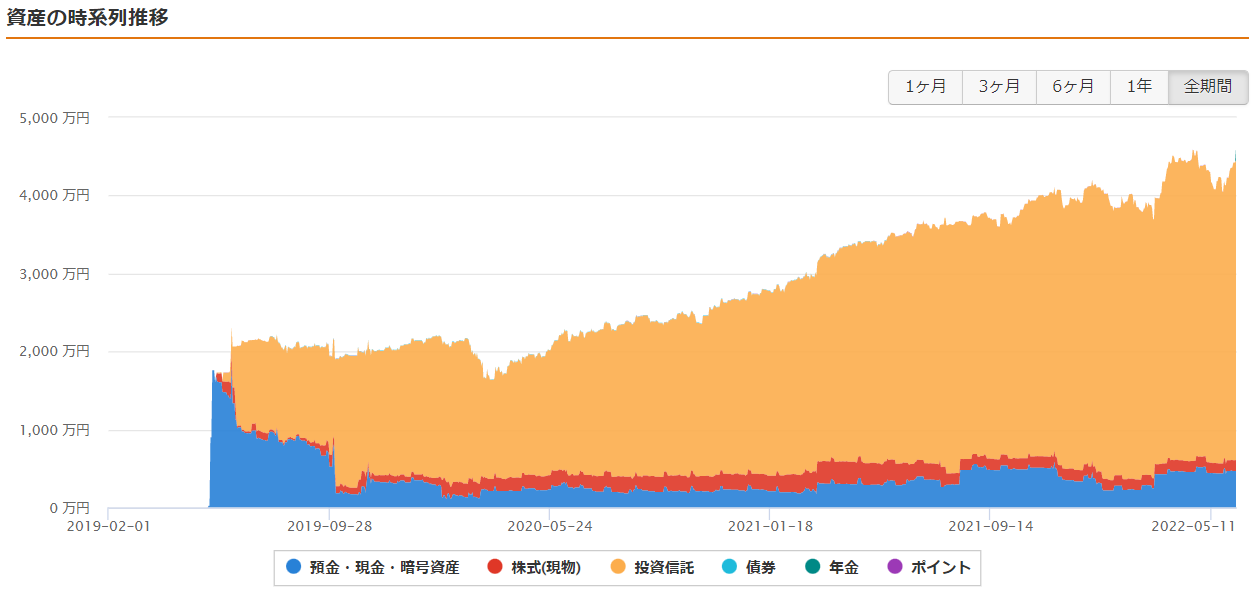Click the purple ポイント legend dot
This screenshot has width=1258, height=591.
[894, 567]
